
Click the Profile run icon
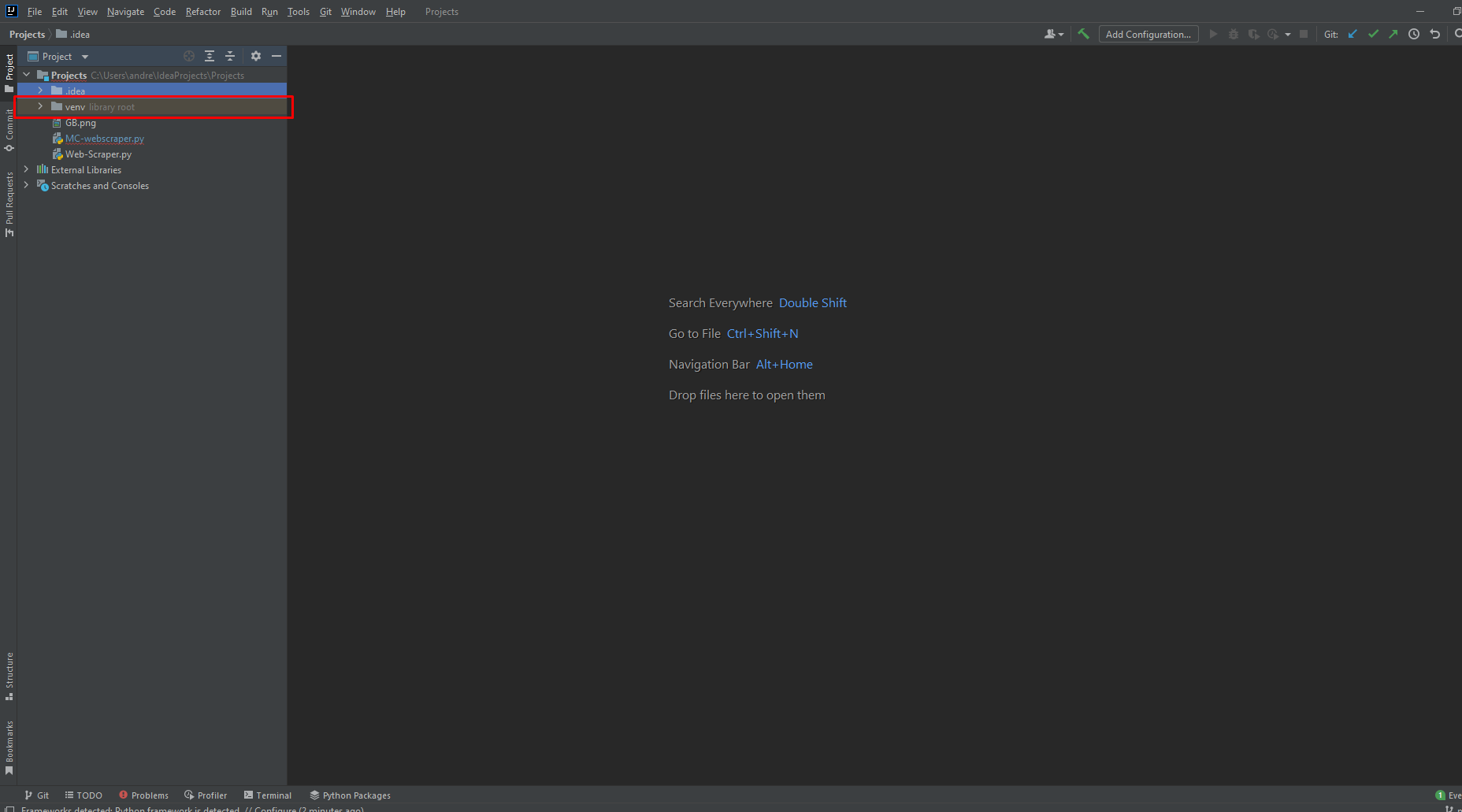[1273, 34]
